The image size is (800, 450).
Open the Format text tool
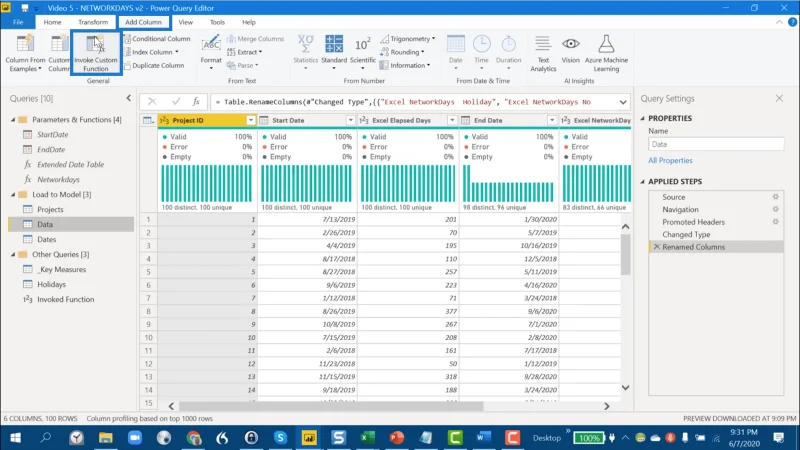211,53
